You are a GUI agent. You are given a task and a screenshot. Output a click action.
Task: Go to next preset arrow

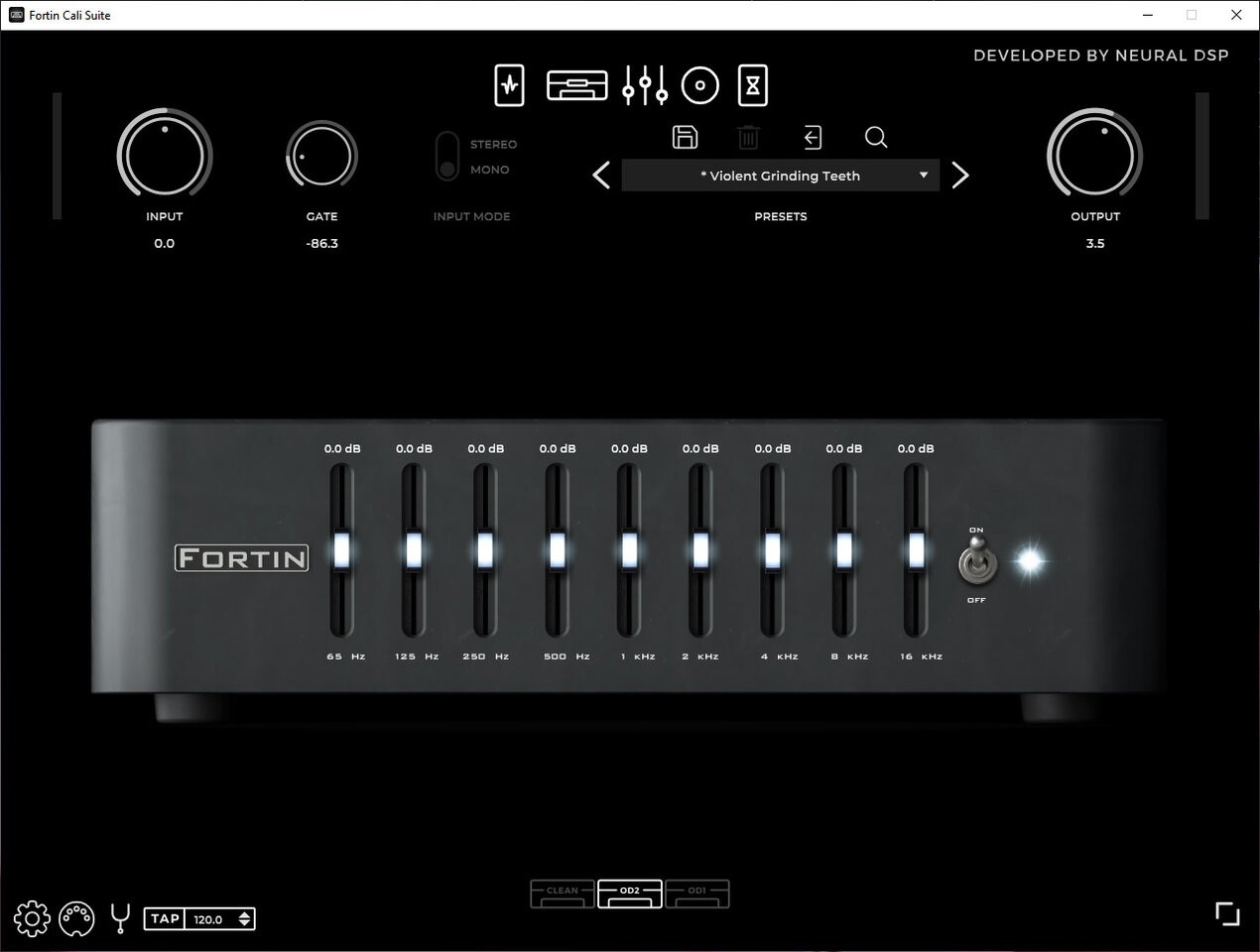point(959,176)
